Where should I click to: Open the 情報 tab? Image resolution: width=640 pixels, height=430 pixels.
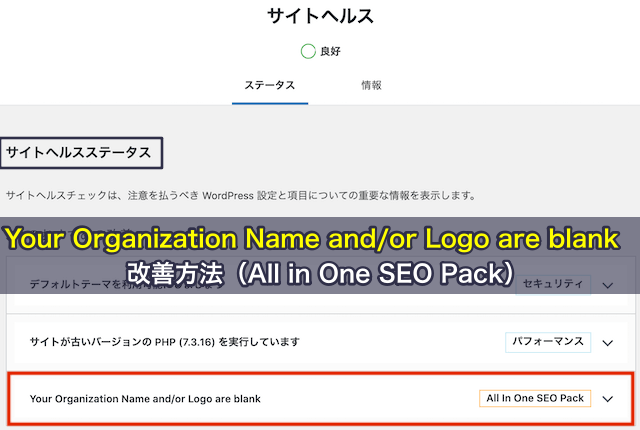click(371, 86)
